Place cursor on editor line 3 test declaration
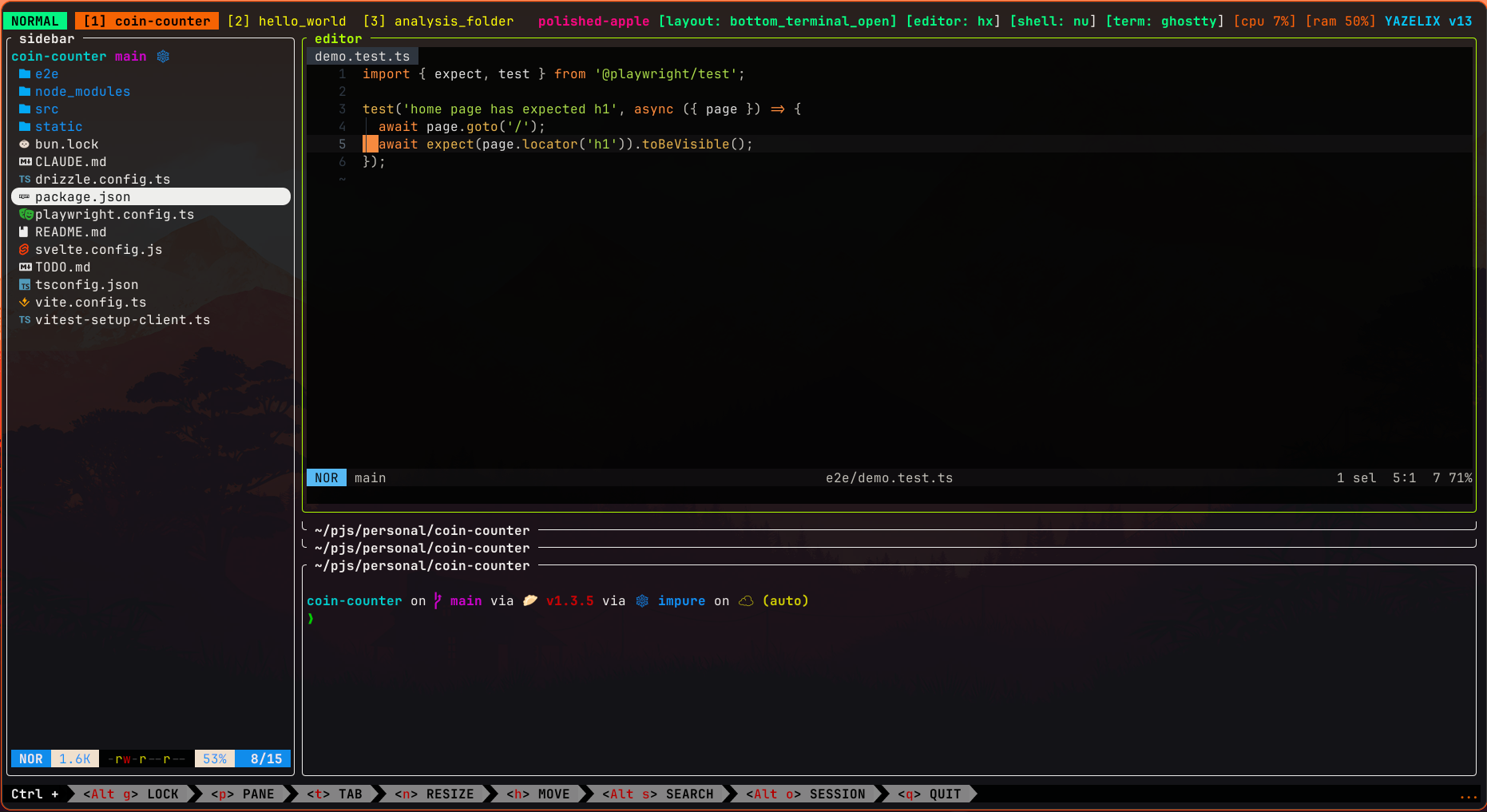This screenshot has height=812, width=1487. pyautogui.click(x=581, y=109)
